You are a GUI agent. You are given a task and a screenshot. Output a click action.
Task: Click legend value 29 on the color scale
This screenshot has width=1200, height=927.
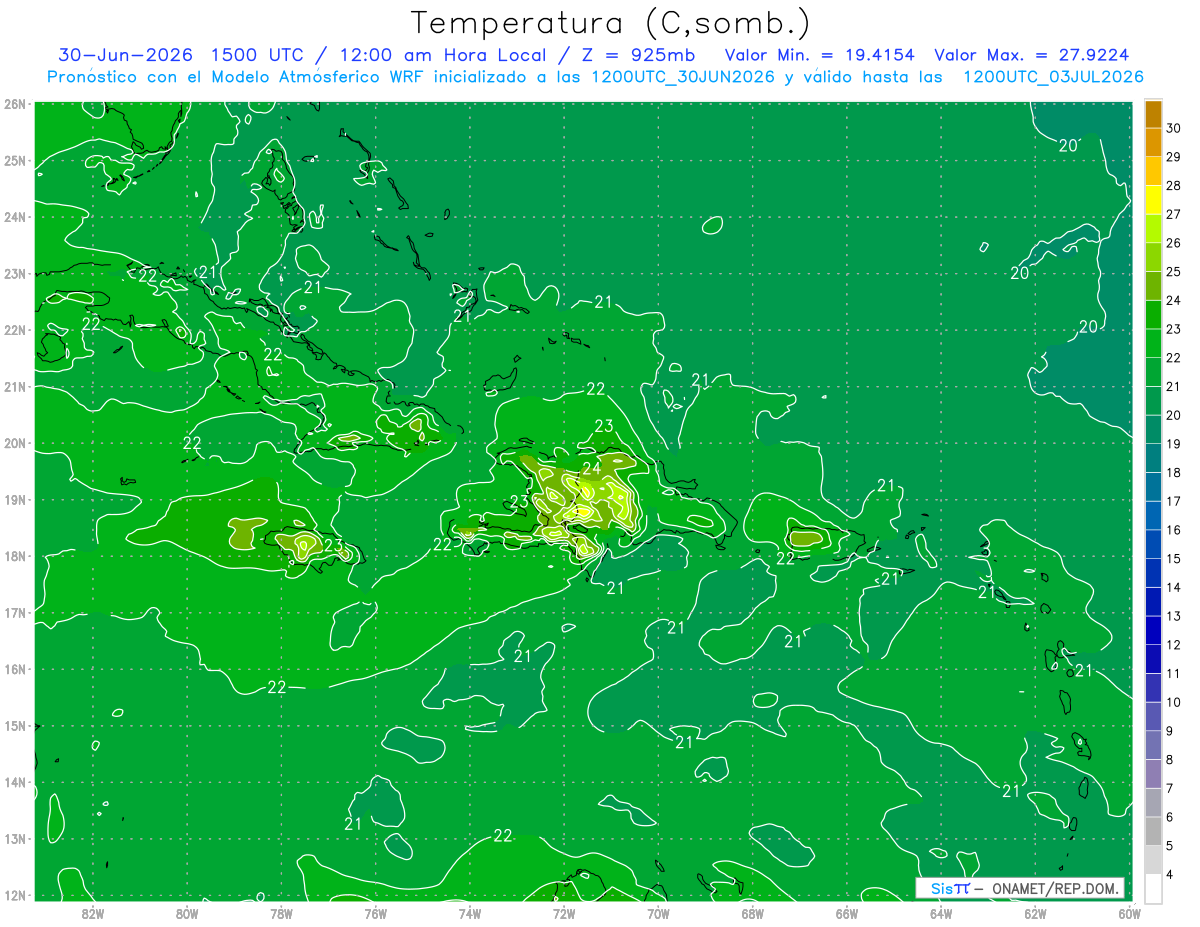point(1173,157)
